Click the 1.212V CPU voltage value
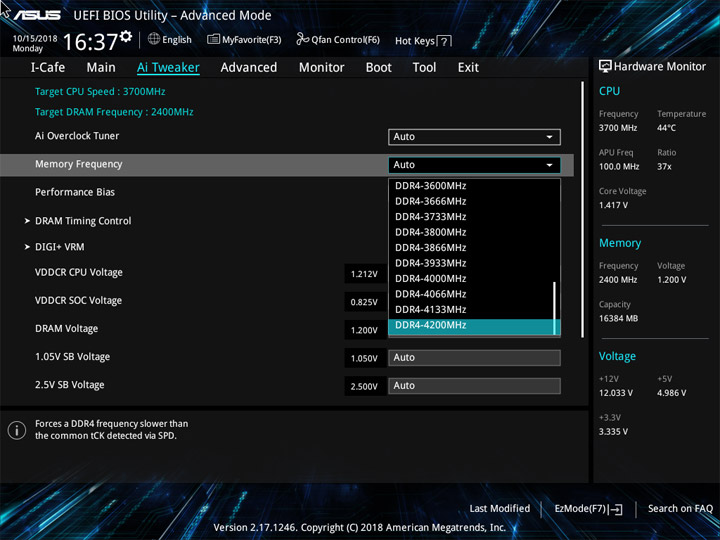This screenshot has height=540, width=720. point(364,274)
